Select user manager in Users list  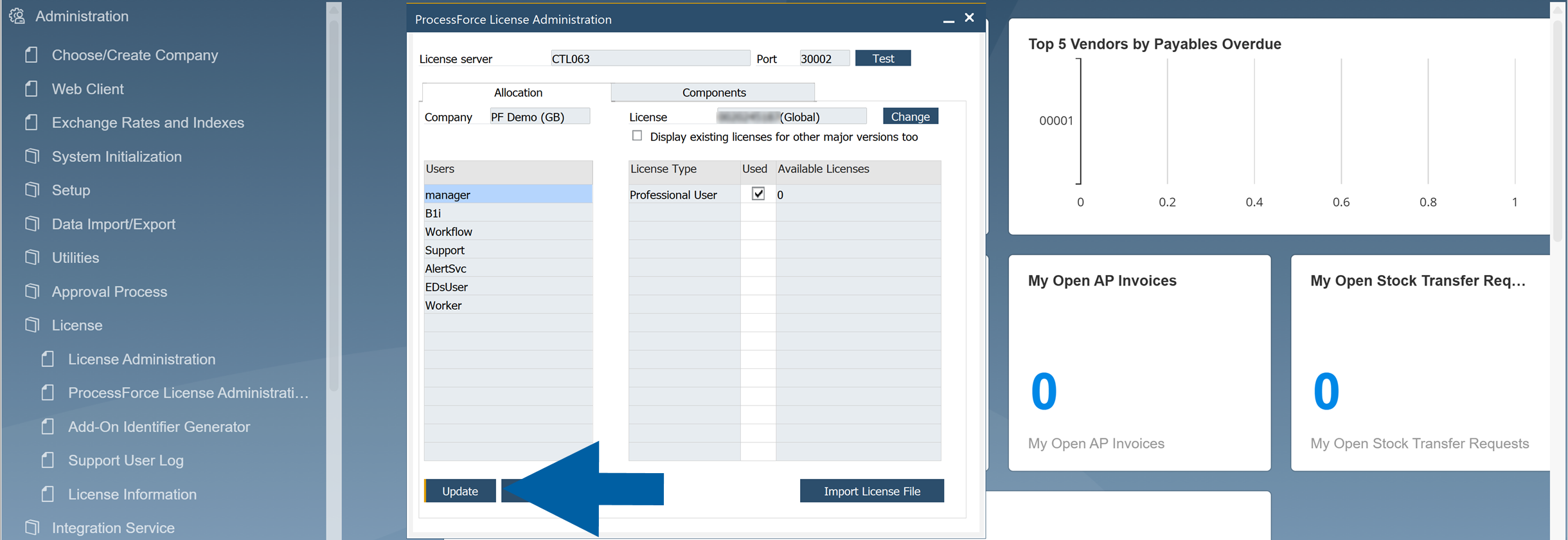(x=508, y=194)
